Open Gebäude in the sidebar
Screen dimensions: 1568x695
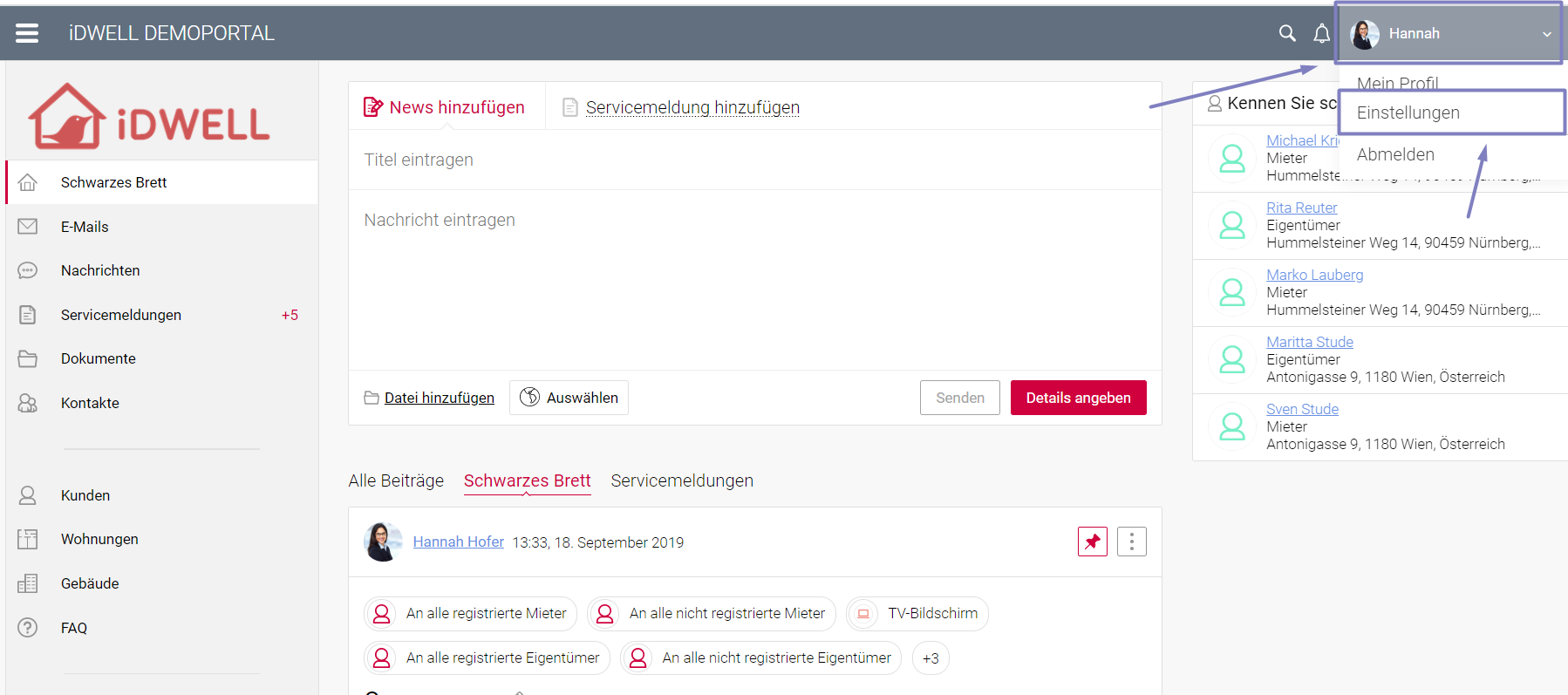(90, 583)
